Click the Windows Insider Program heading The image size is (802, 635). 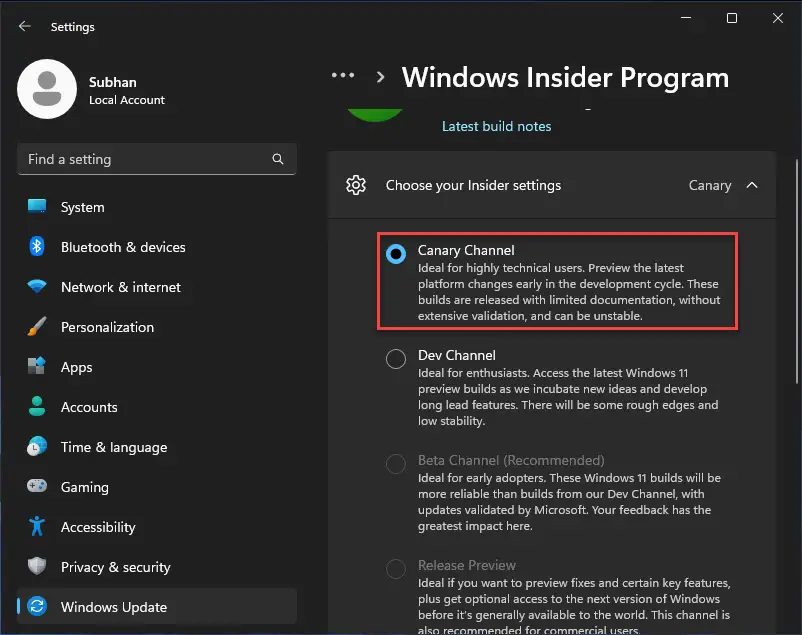point(565,78)
